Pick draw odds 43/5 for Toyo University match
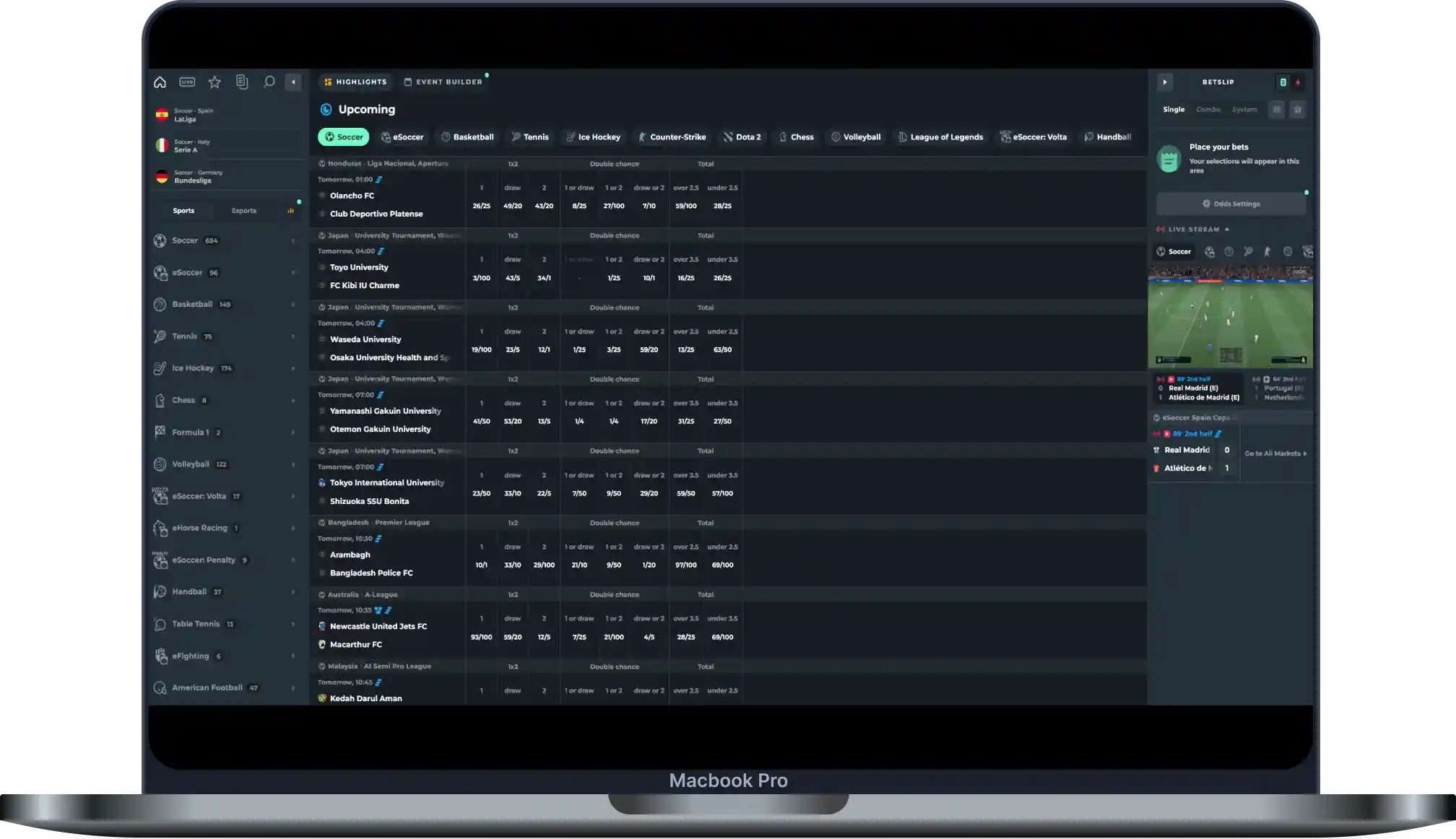The width and height of the screenshot is (1456, 839). click(513, 278)
